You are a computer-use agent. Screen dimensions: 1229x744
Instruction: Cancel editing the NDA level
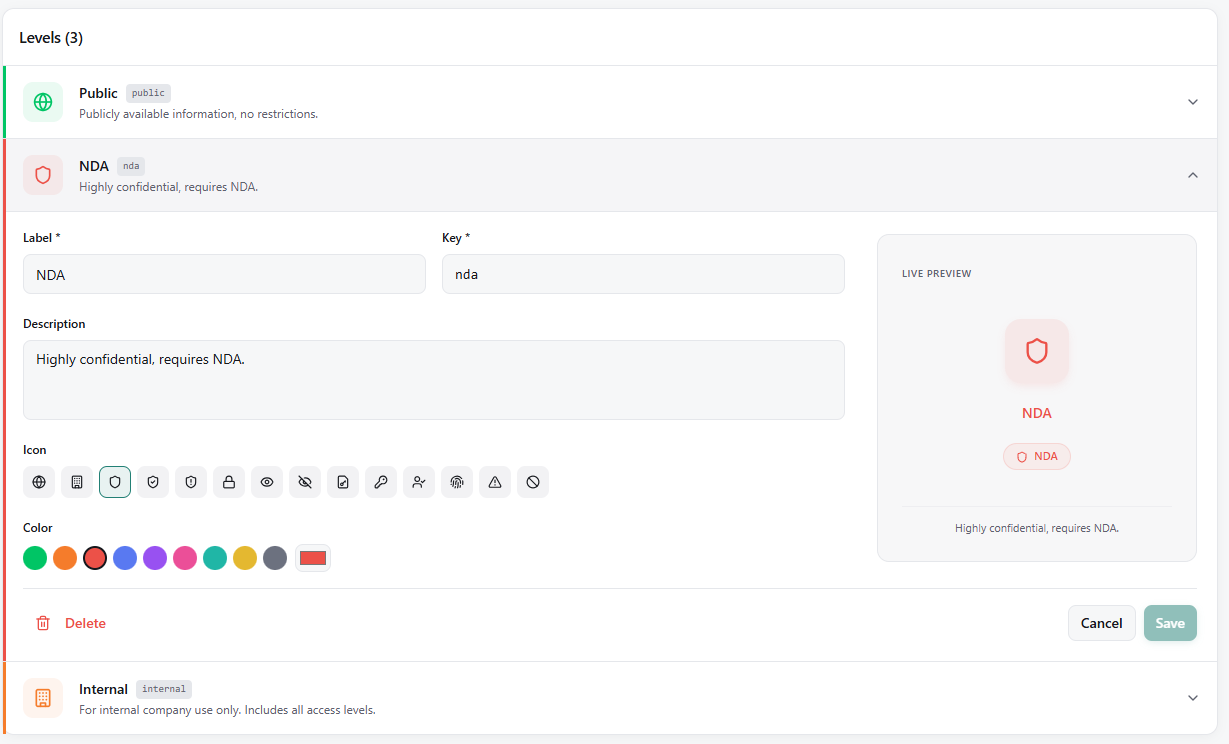[x=1101, y=623]
